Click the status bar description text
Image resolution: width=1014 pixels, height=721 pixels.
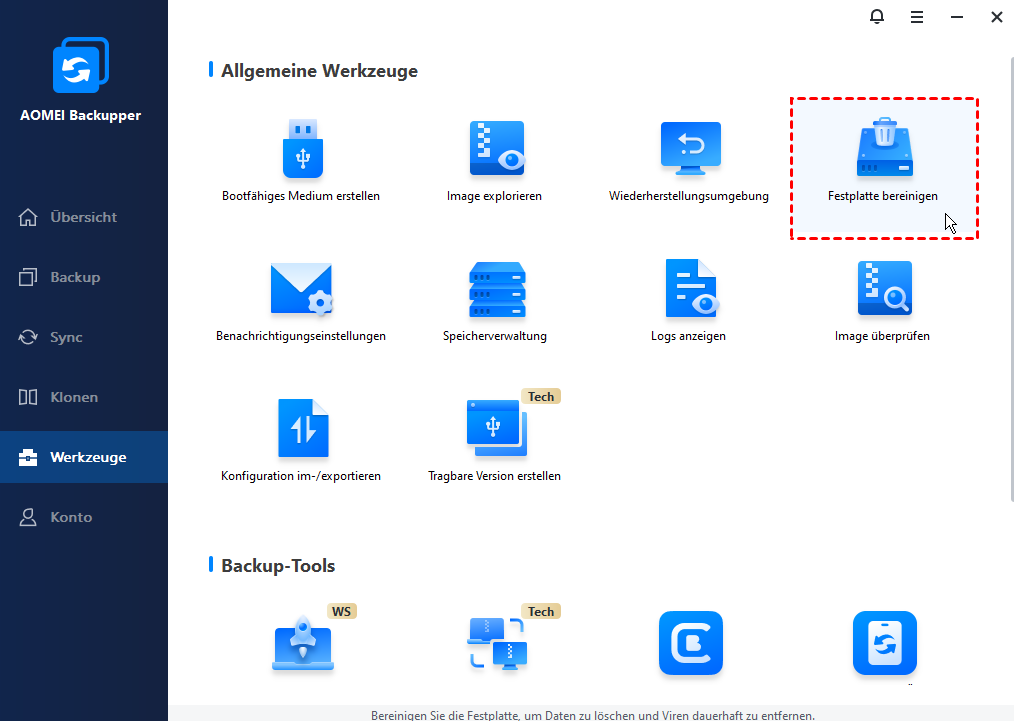(x=593, y=715)
